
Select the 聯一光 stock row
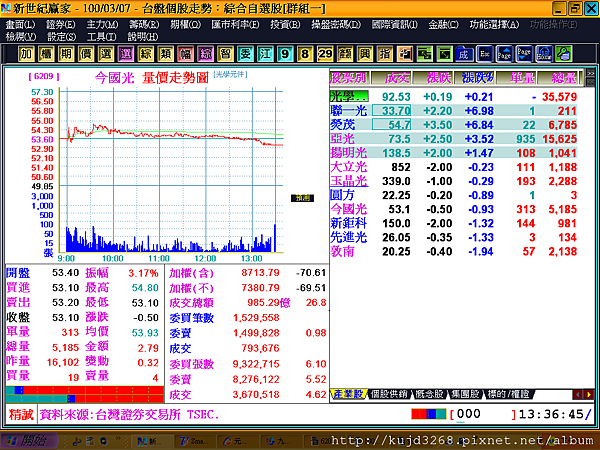tap(453, 111)
